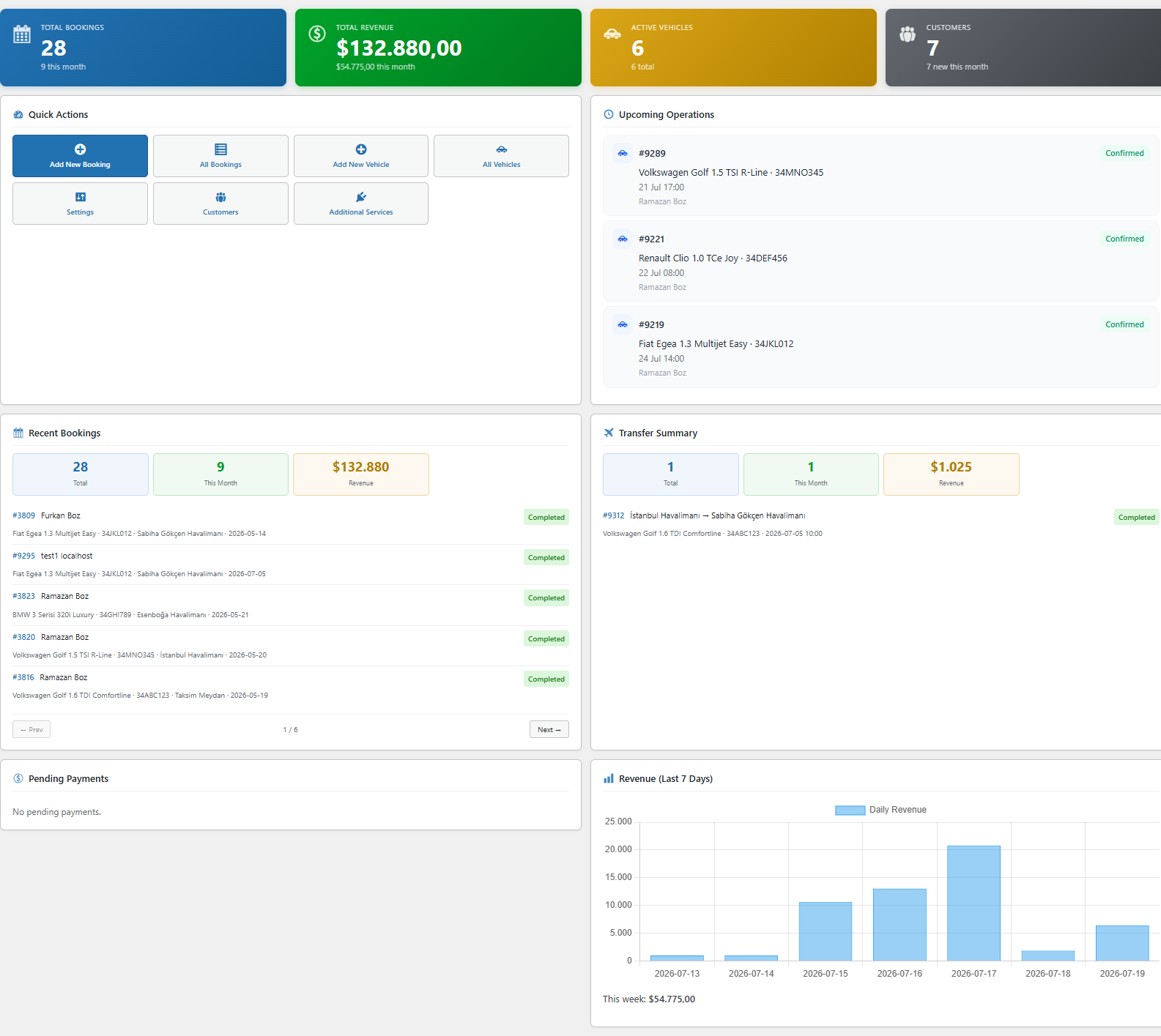Click the car icon in Active Vehicles card
The height and width of the screenshot is (1036, 1161).
[x=612, y=34]
